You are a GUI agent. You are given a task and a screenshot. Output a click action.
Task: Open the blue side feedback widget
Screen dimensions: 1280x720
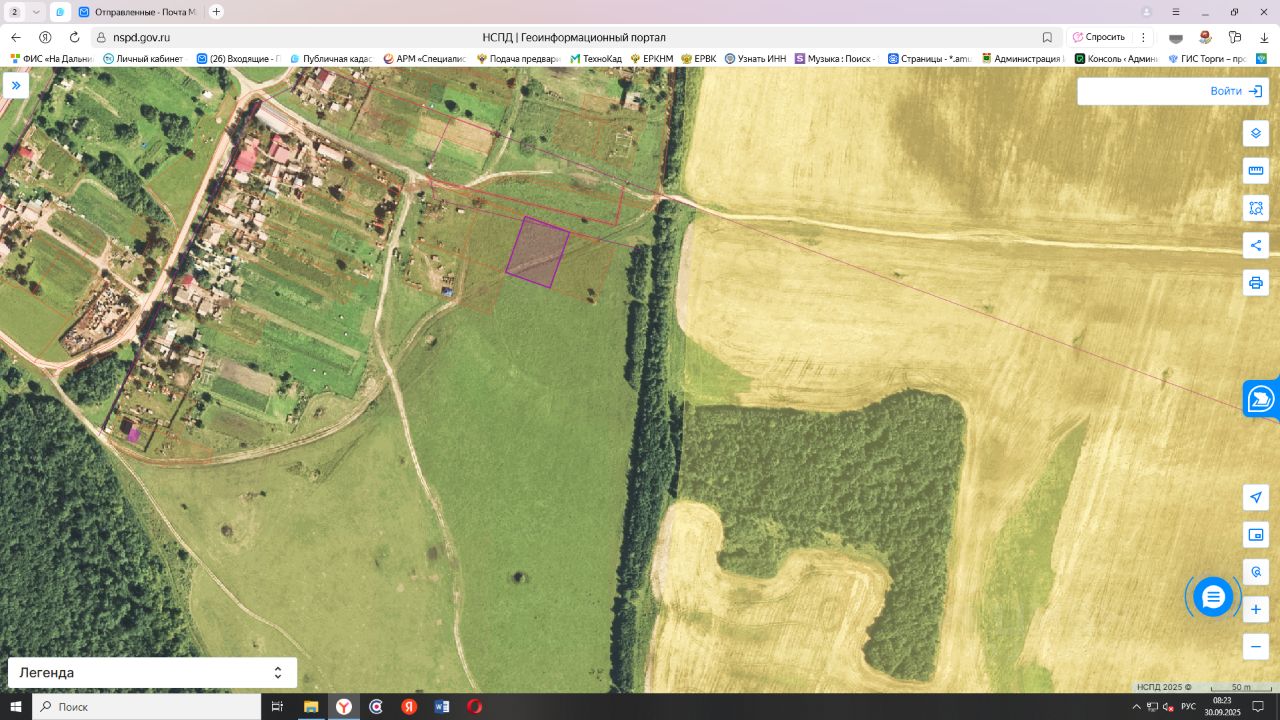1262,398
